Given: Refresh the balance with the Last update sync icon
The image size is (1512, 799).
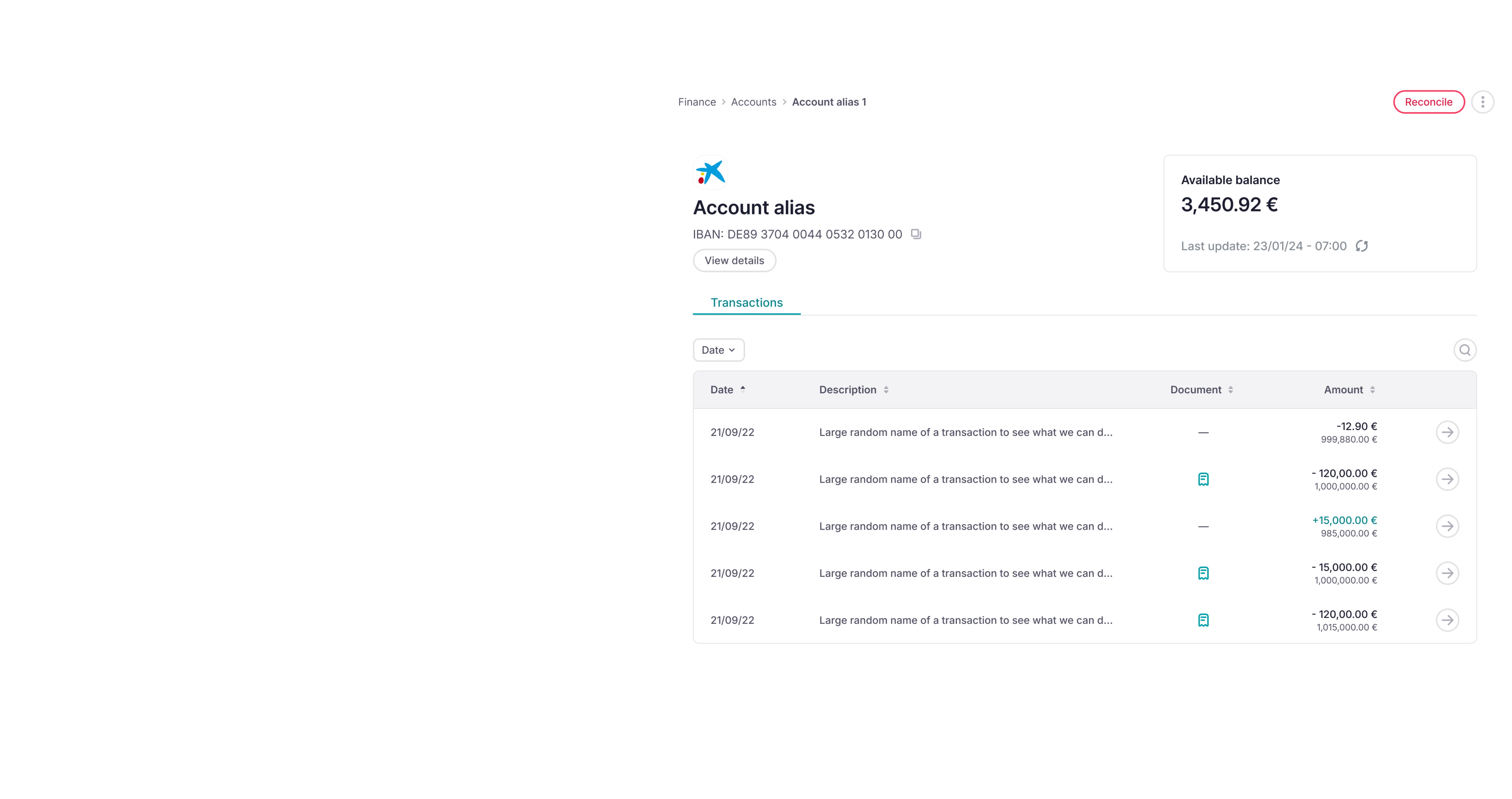Looking at the screenshot, I should (x=1362, y=246).
